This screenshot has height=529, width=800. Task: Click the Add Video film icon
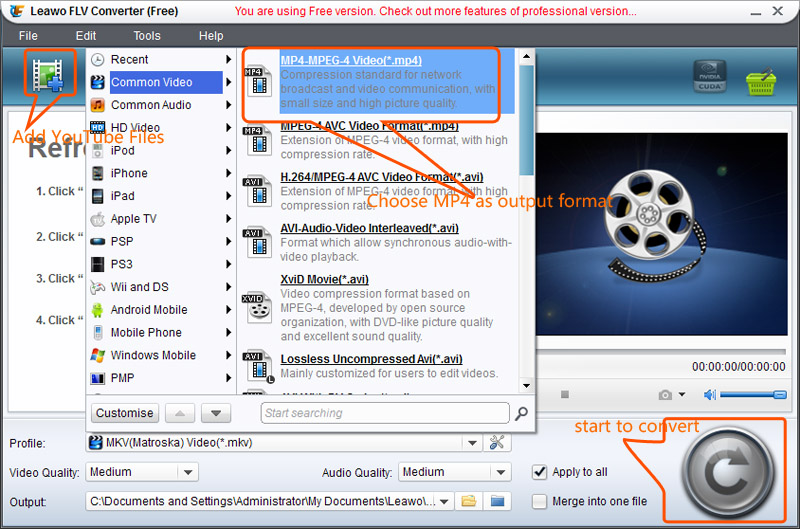[x=48, y=75]
